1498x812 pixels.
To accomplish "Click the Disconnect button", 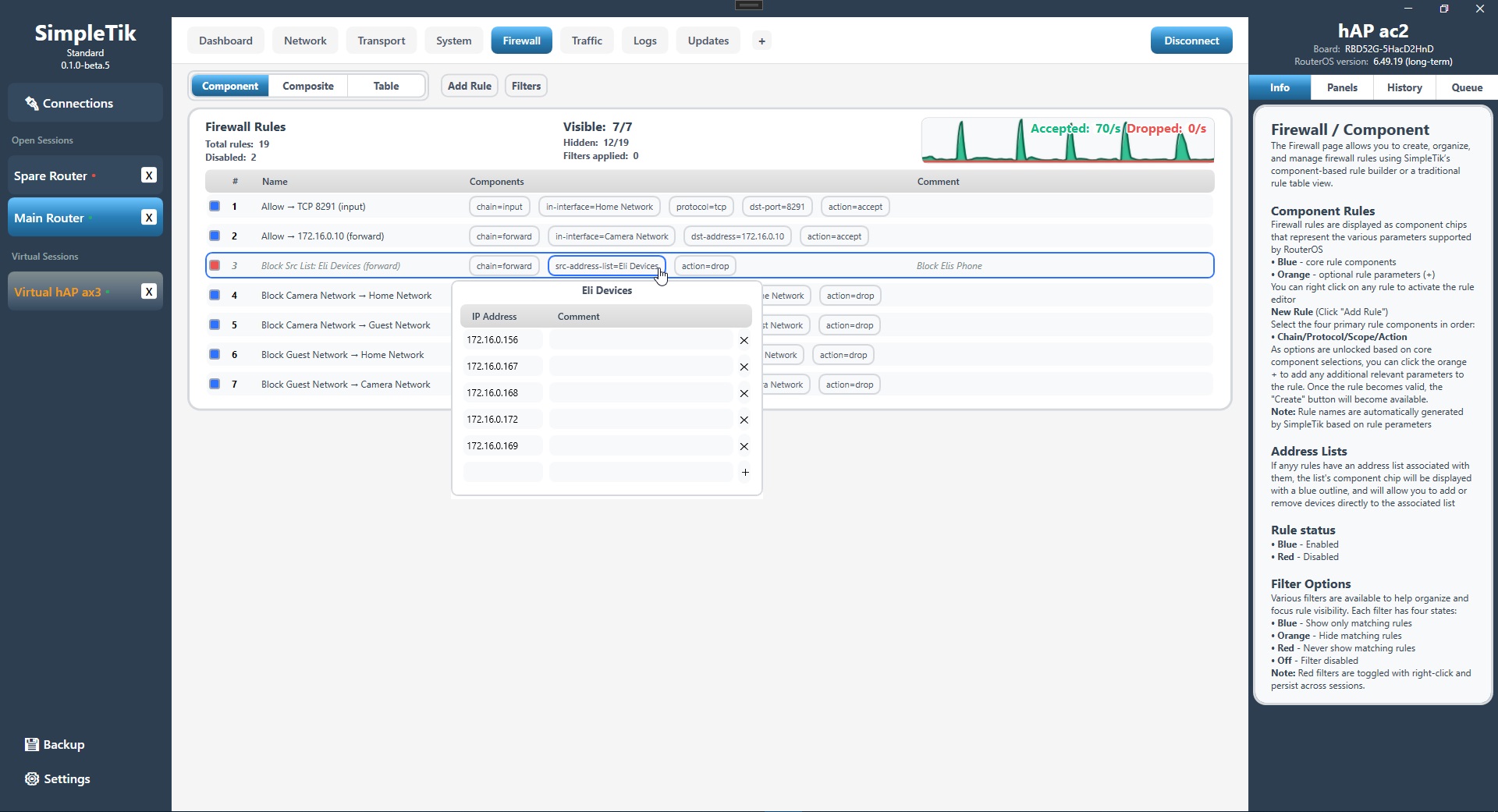I will click(x=1191, y=41).
